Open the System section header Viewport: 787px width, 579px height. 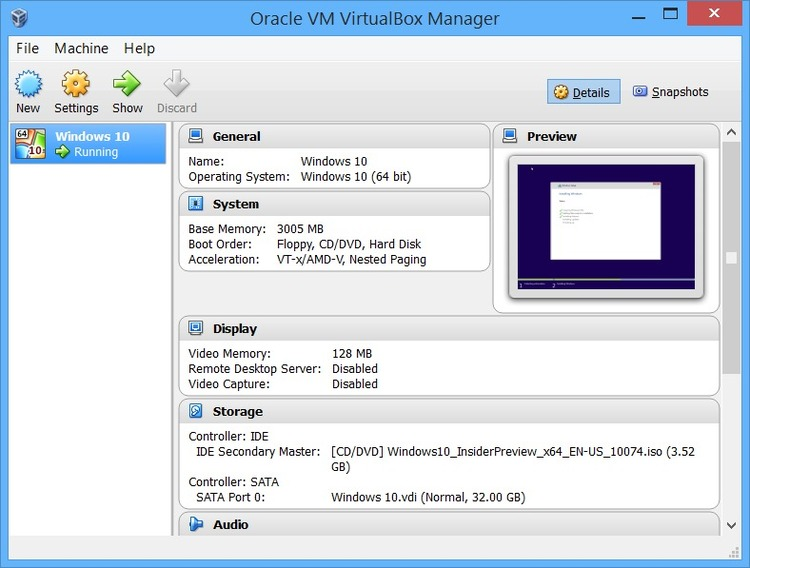click(334, 204)
